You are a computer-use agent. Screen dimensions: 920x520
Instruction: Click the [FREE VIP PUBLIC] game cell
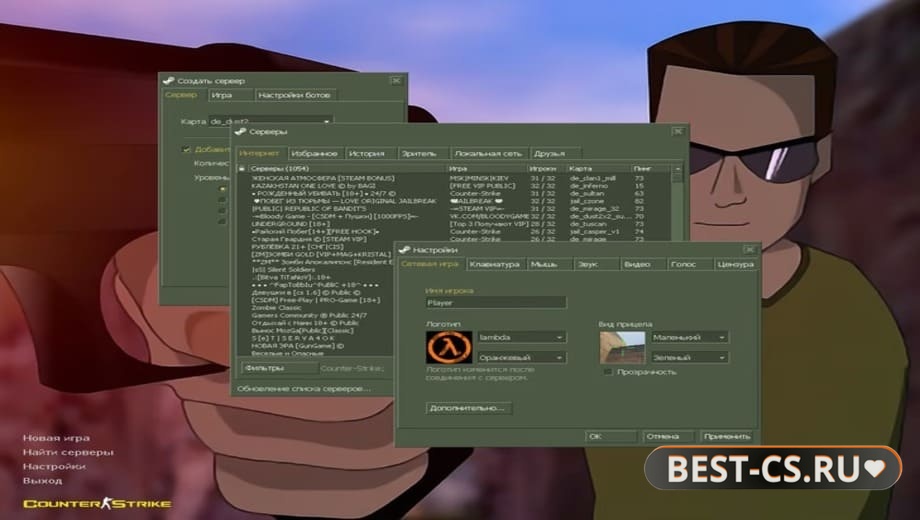pos(482,186)
